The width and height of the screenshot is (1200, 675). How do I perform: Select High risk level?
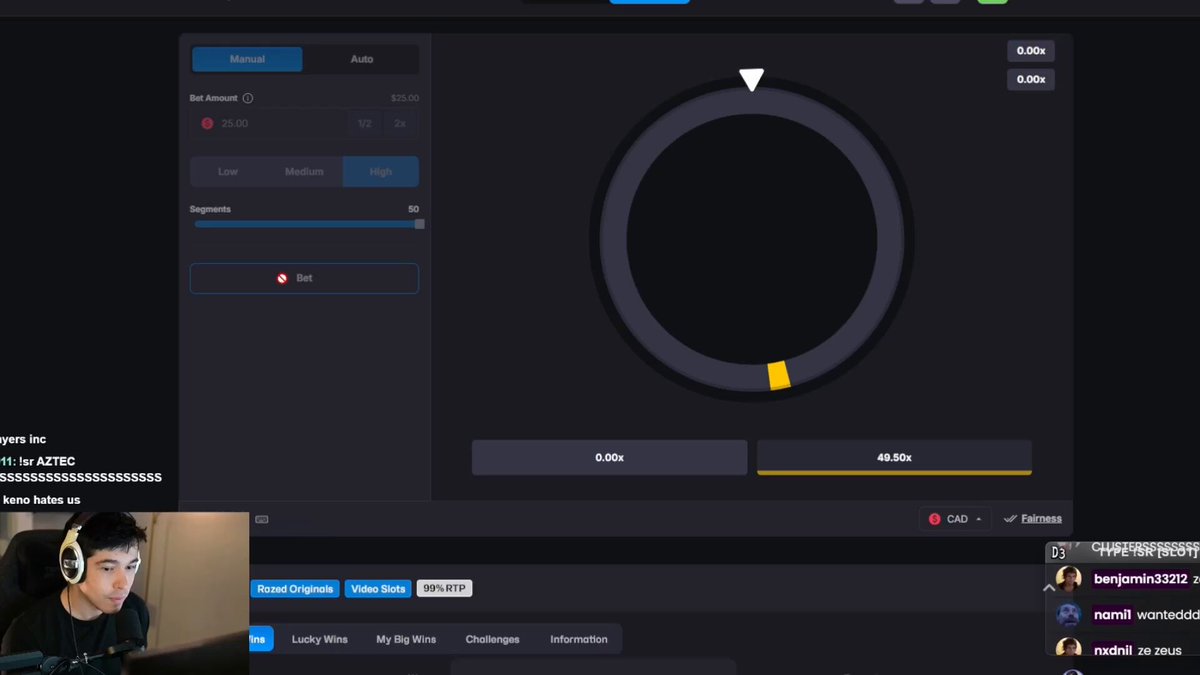(x=381, y=171)
